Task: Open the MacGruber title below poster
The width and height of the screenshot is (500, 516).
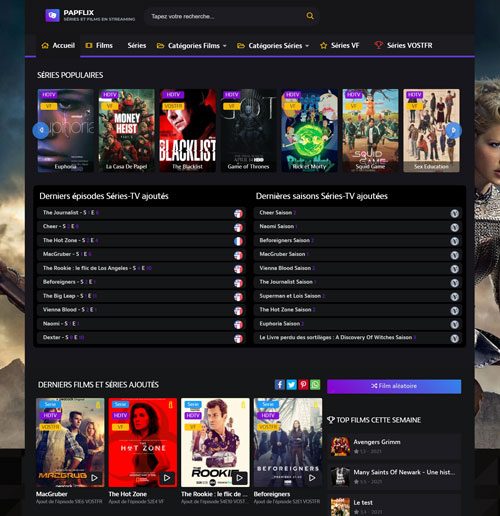Action: click(52, 494)
